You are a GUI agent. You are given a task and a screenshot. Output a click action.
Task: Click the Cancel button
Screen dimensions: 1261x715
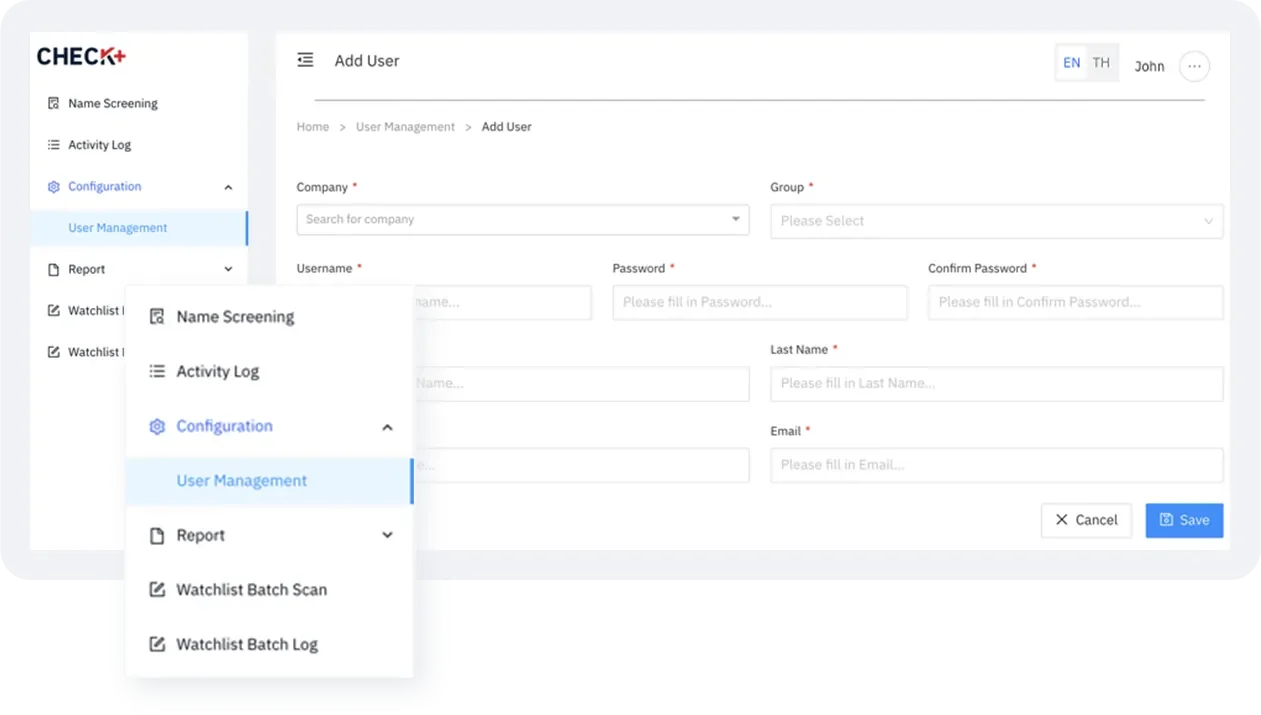coord(1086,520)
